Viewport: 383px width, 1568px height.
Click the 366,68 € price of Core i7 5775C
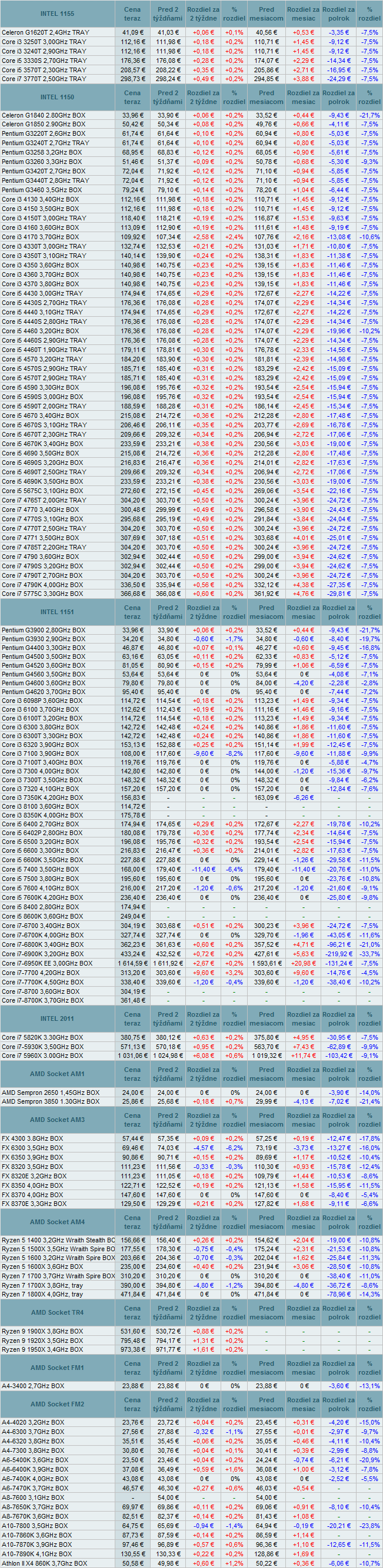[133, 594]
